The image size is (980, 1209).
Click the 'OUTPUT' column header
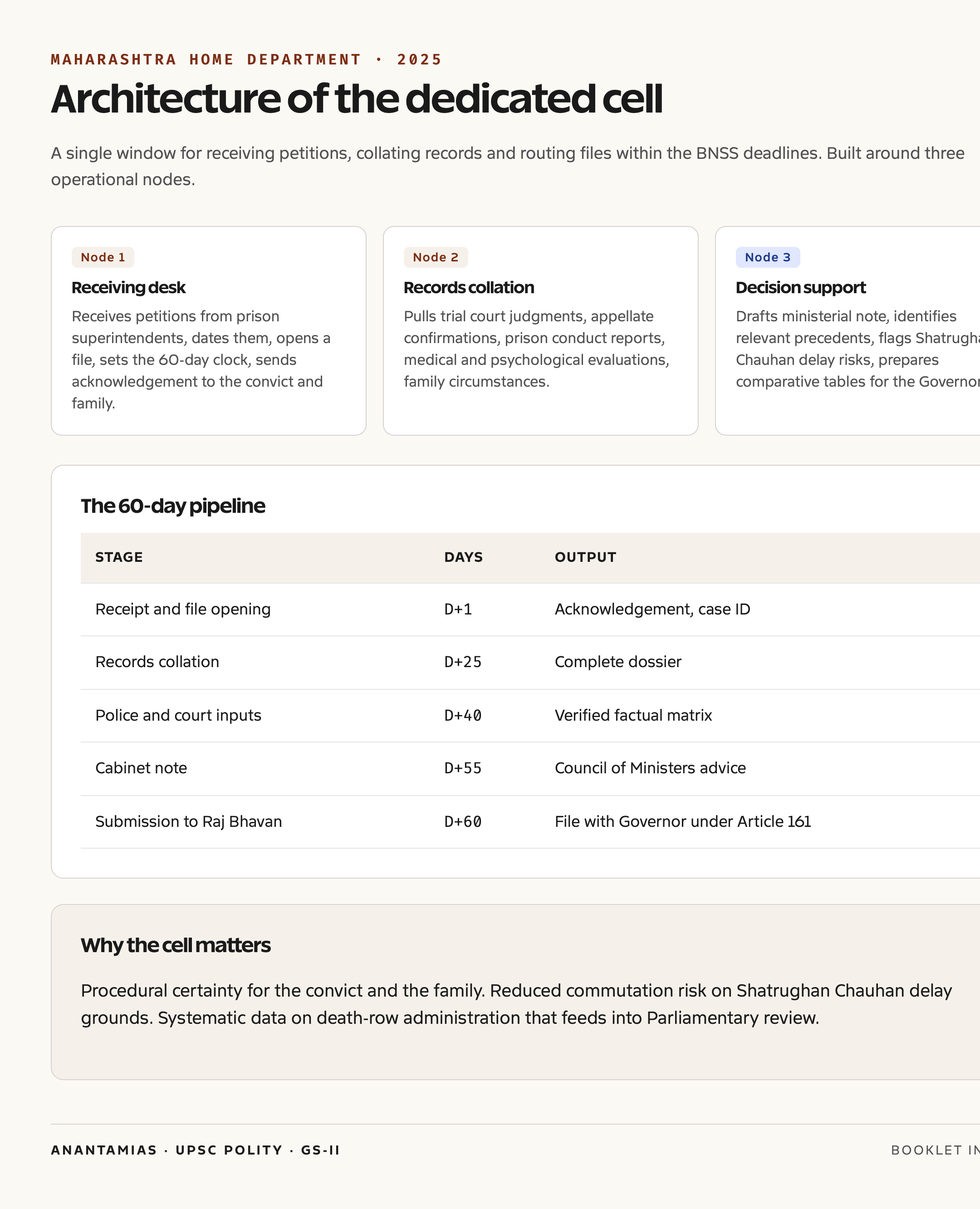pyautogui.click(x=585, y=557)
